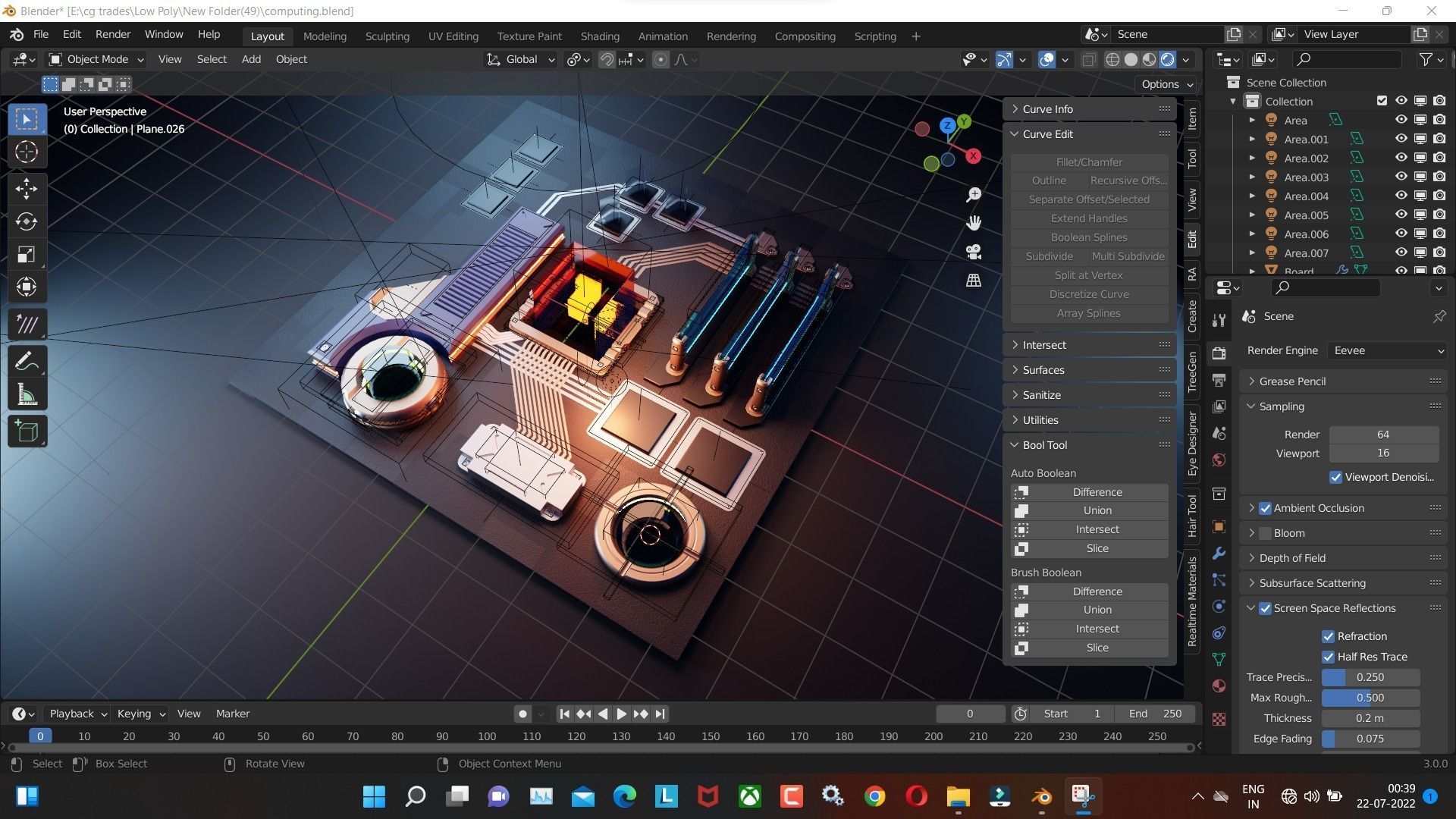Select the 3D Cursor tool
This screenshot has height=819, width=1456.
click(x=27, y=152)
